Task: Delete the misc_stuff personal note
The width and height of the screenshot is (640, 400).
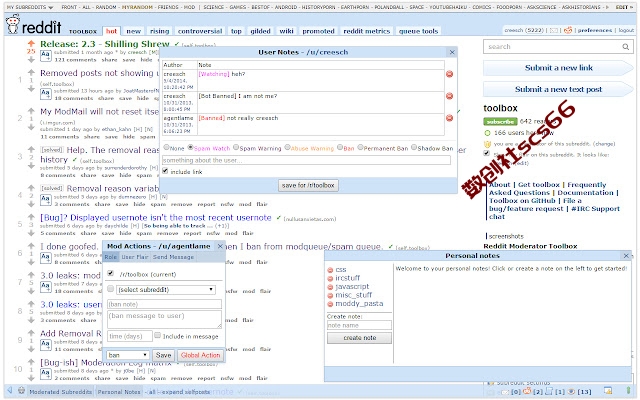Action: coord(330,296)
